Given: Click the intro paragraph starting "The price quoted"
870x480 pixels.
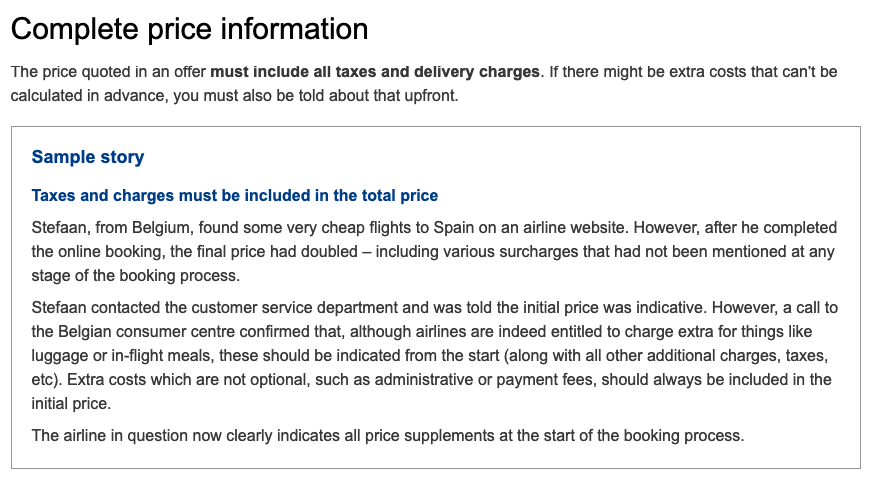Looking at the screenshot, I should click(x=424, y=84).
